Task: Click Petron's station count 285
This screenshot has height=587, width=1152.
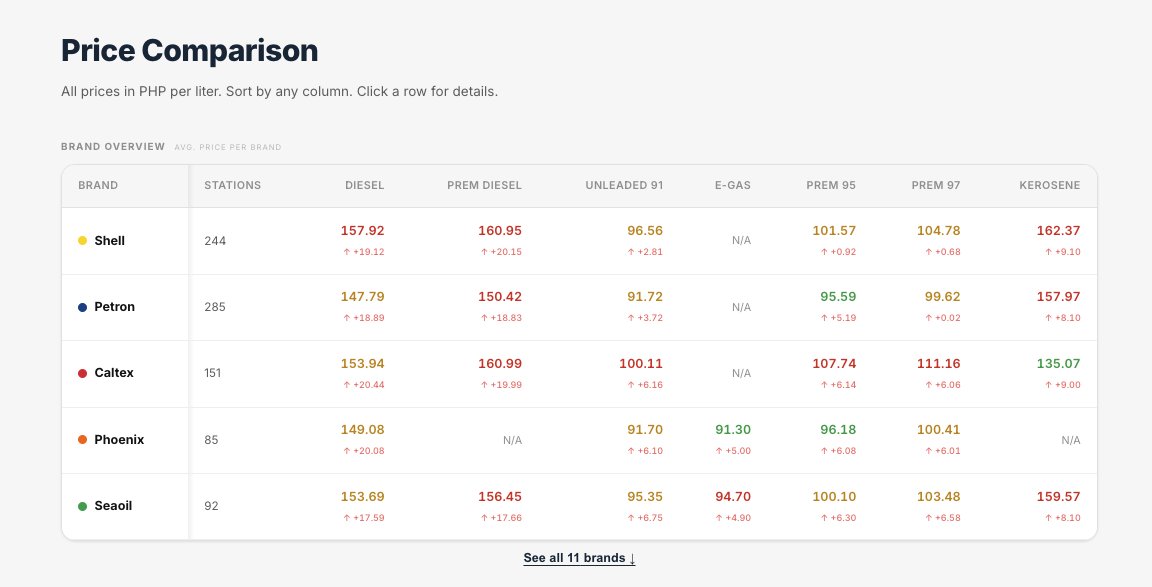Action: pyautogui.click(x=215, y=307)
